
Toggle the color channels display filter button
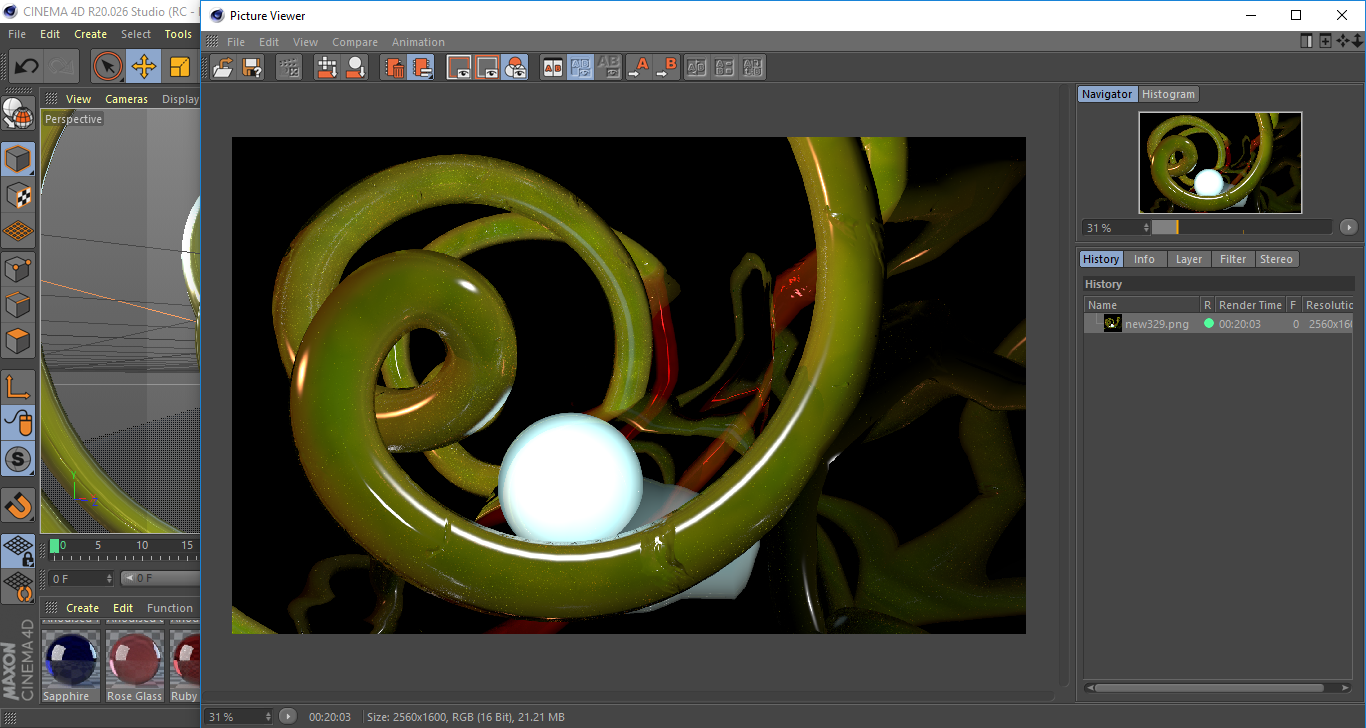(515, 67)
